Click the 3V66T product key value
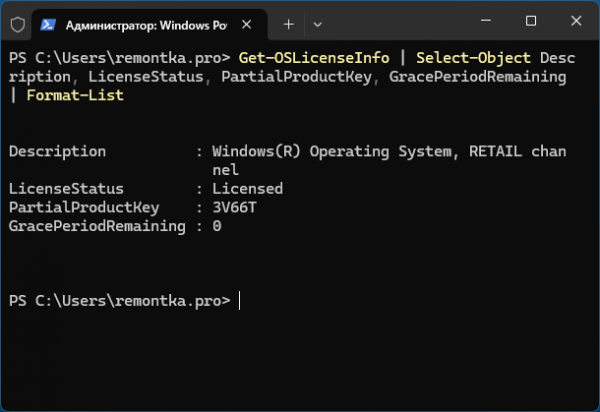The image size is (600, 412). click(x=234, y=207)
